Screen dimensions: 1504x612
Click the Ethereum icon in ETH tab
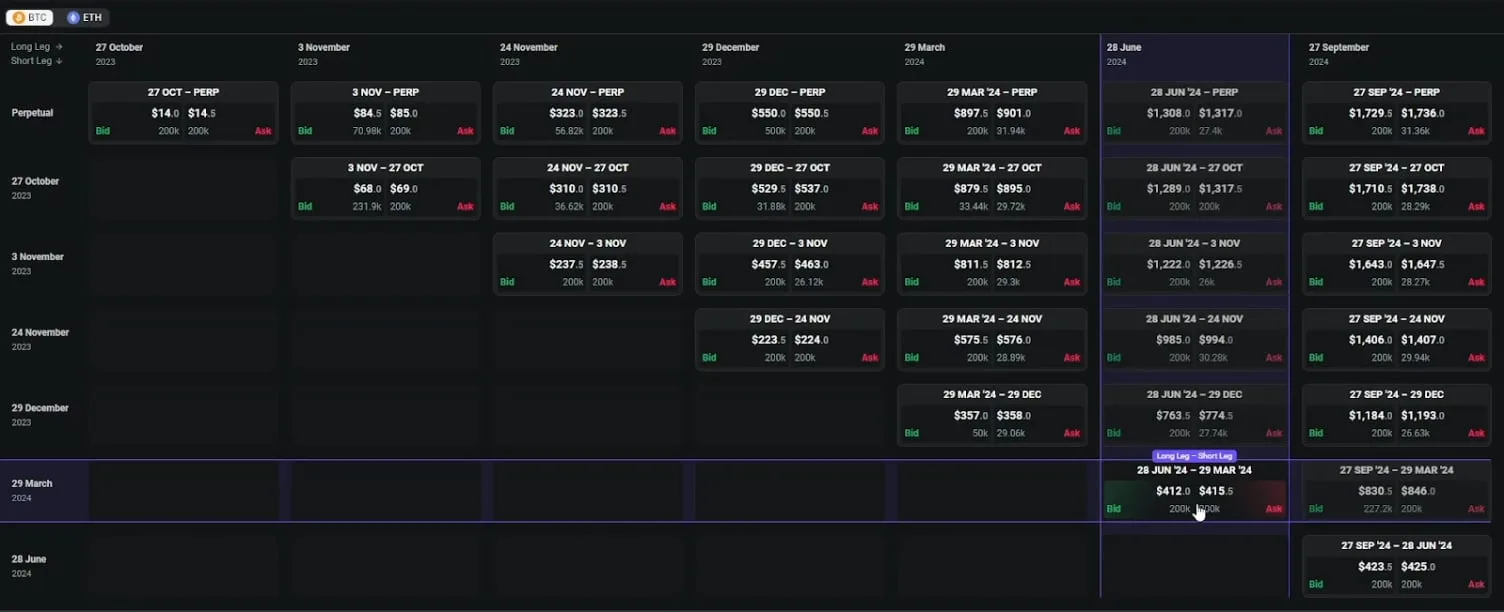(73, 18)
